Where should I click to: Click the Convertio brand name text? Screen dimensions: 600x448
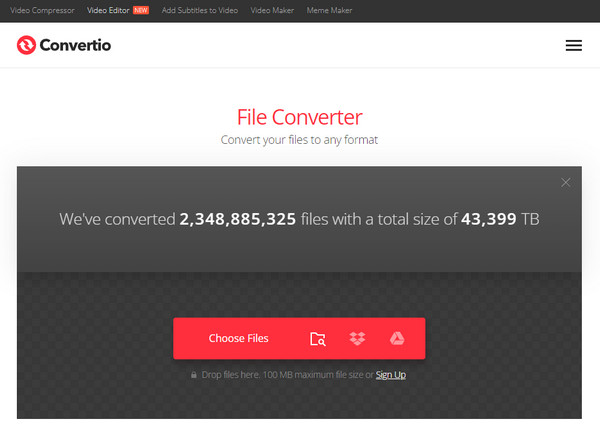click(x=77, y=45)
